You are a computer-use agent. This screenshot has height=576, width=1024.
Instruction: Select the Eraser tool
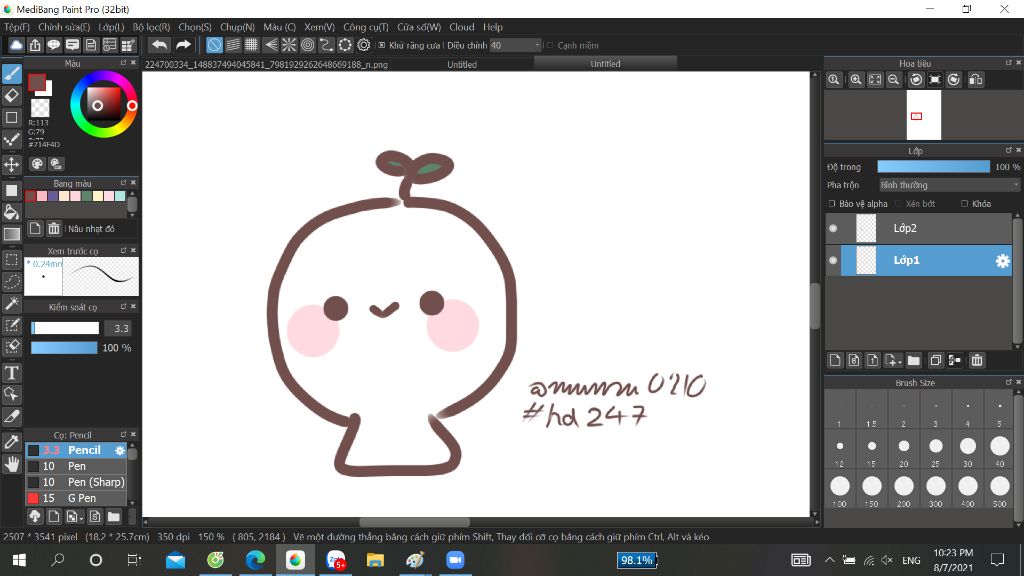click(x=12, y=96)
